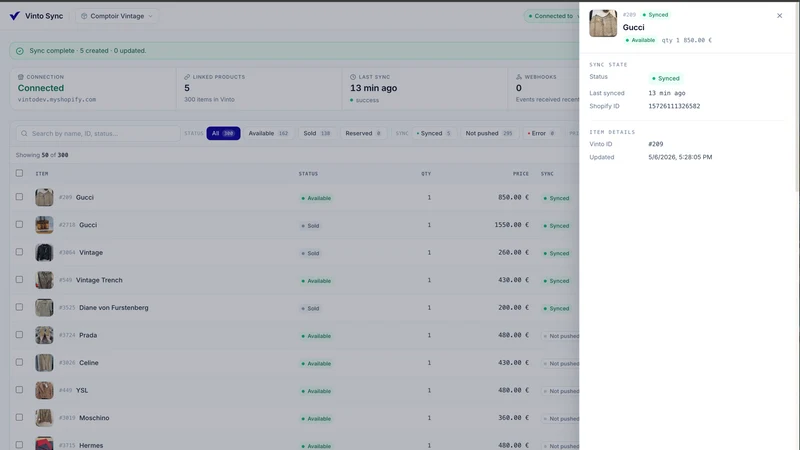Open the Hermes item thumbnail
The width and height of the screenshot is (800, 450).
point(44,443)
